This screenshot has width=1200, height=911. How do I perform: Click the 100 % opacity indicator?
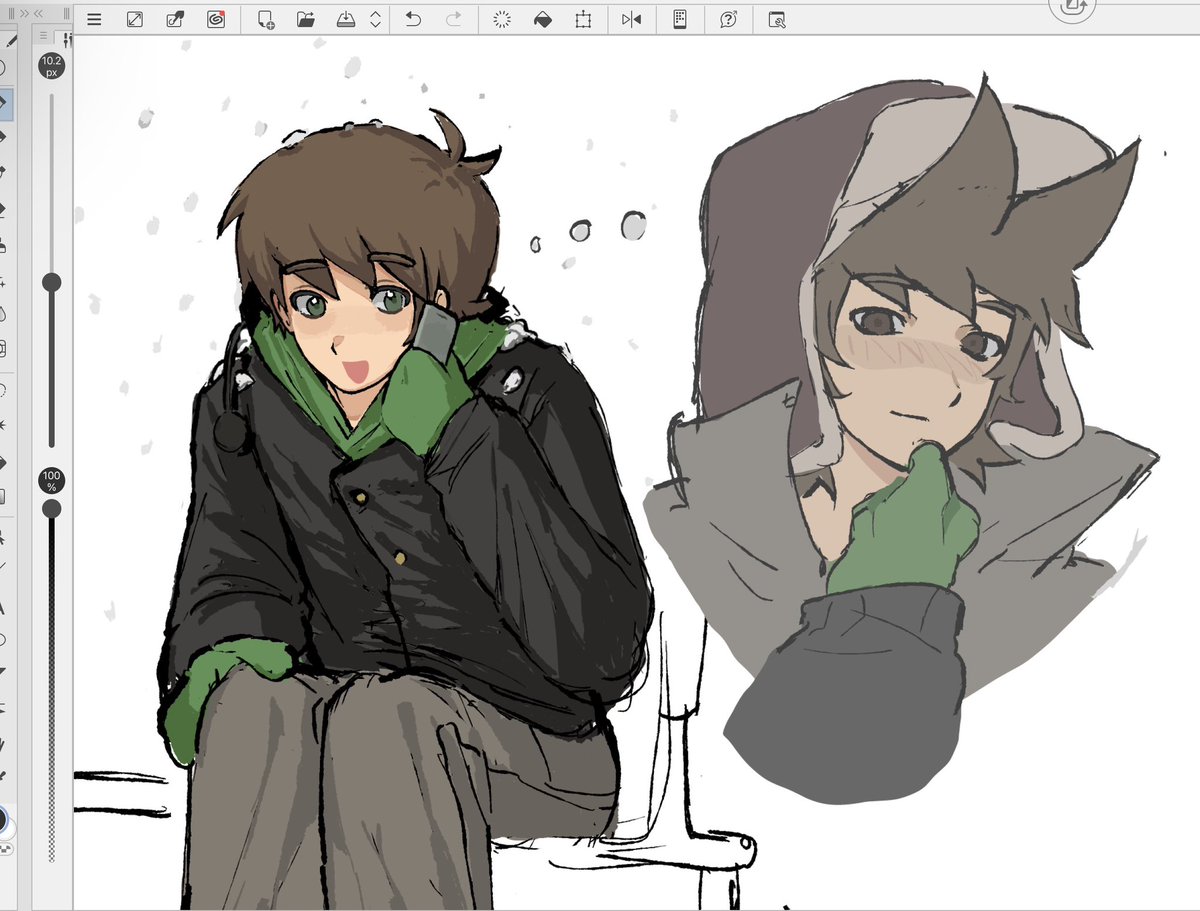pyautogui.click(x=52, y=479)
